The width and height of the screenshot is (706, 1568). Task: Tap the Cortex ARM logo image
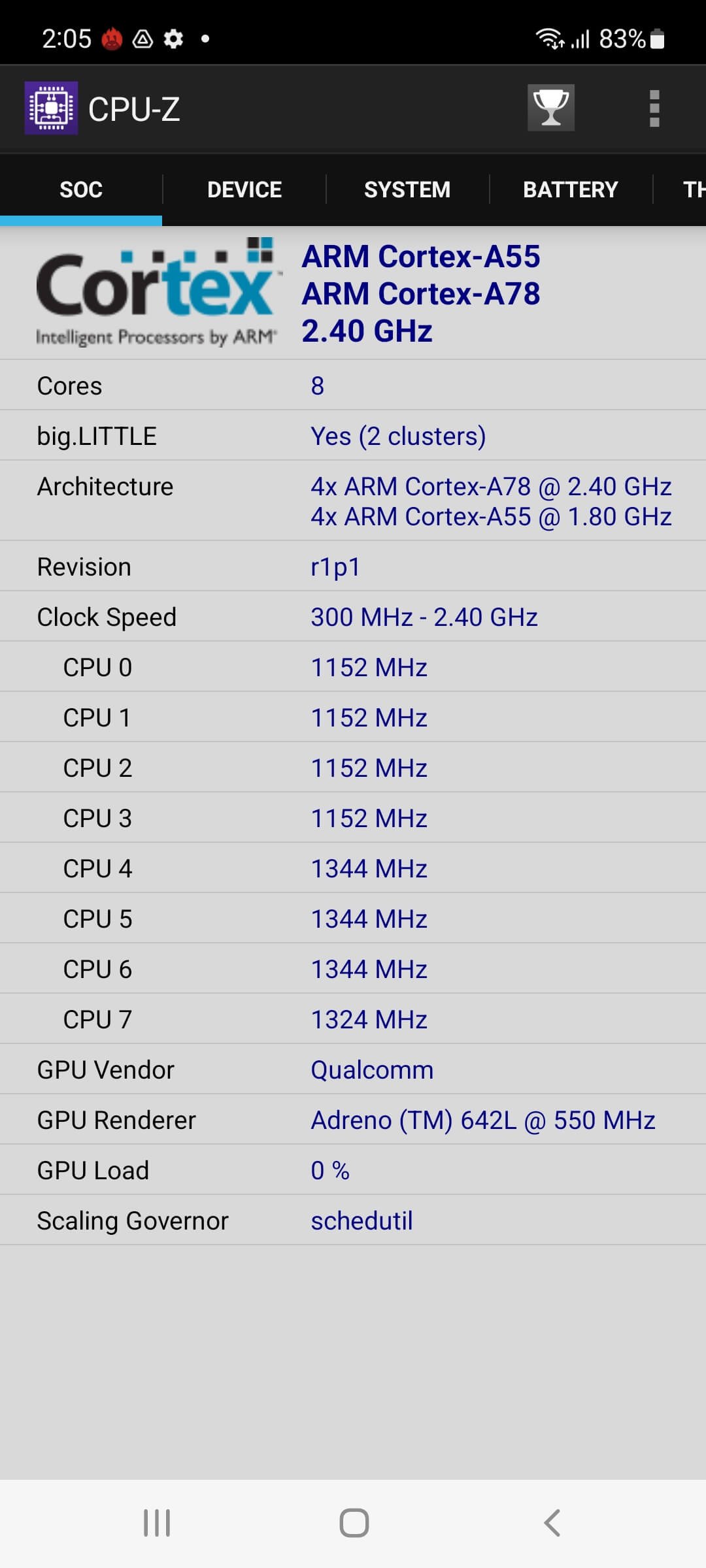click(x=156, y=292)
